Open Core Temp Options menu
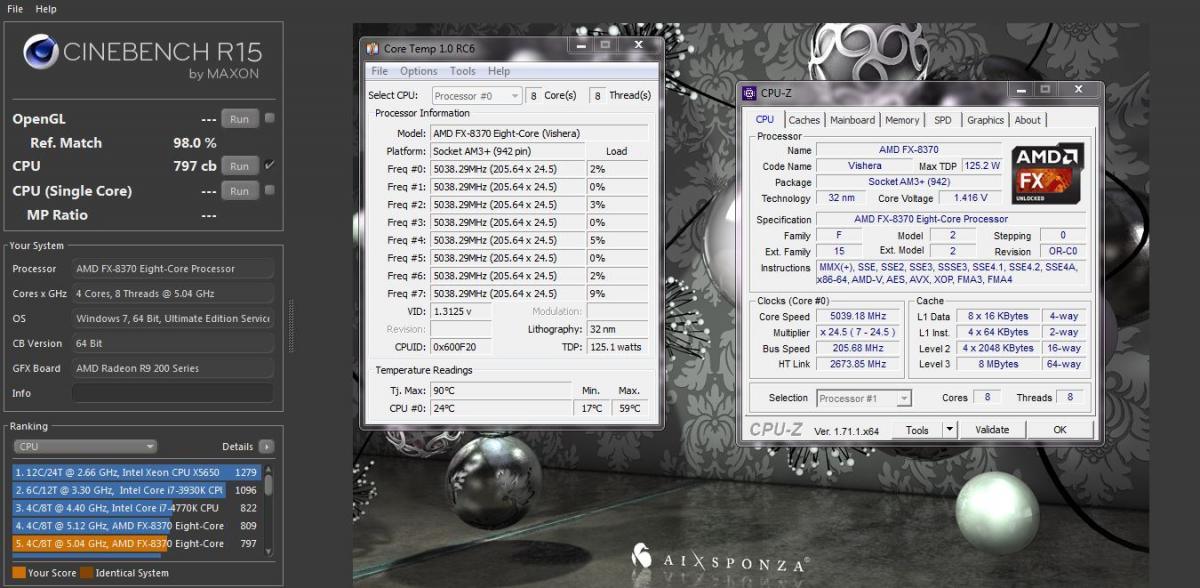Screen dimensions: 1200x588 click(x=419, y=71)
